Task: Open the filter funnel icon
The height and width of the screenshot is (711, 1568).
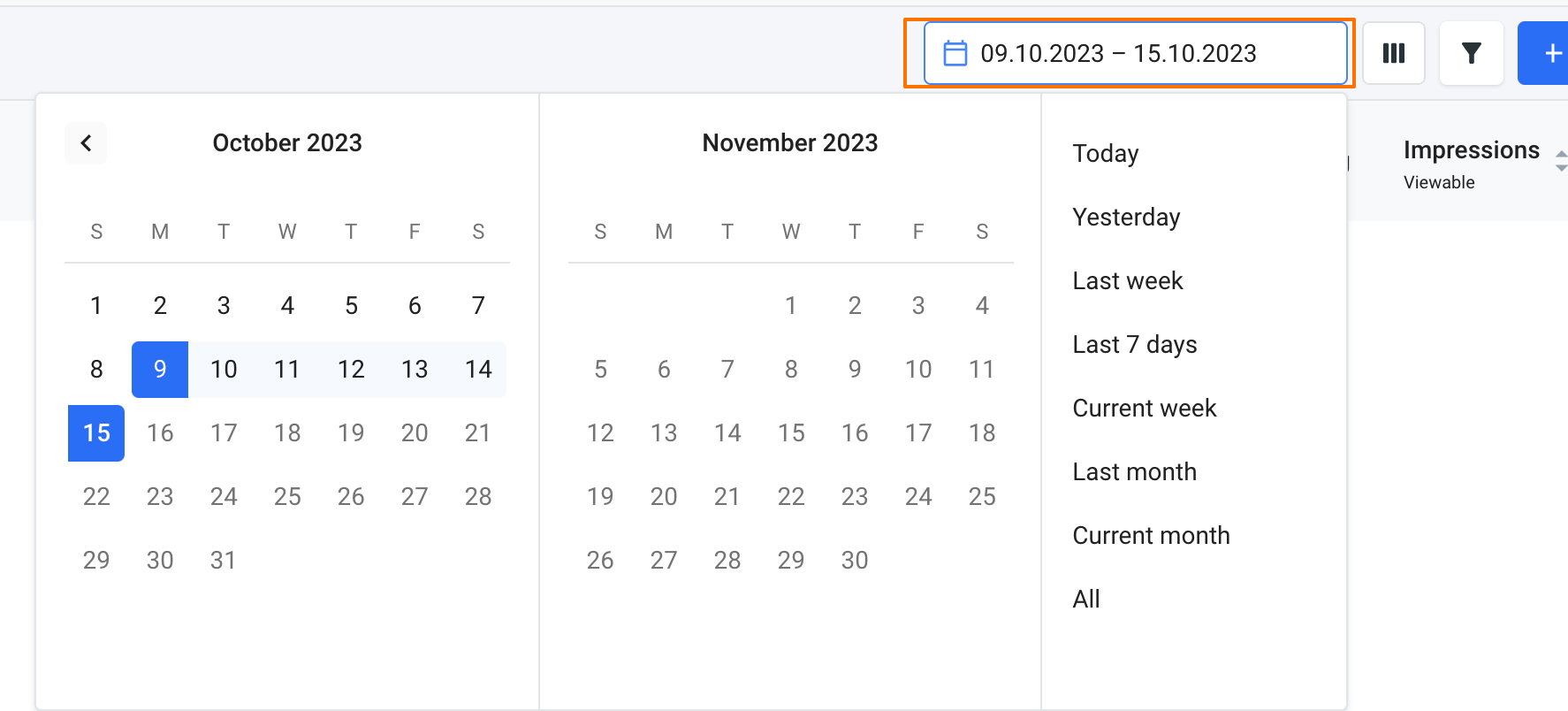Action: [1471, 53]
